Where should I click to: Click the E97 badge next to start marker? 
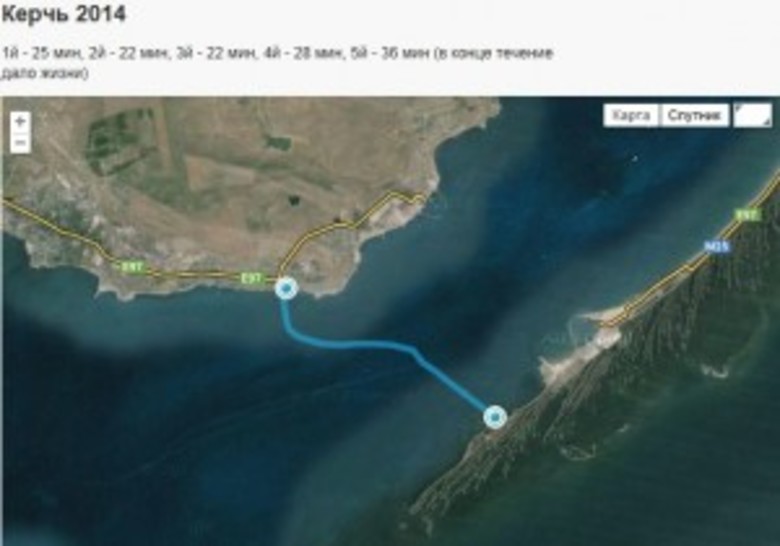251,278
